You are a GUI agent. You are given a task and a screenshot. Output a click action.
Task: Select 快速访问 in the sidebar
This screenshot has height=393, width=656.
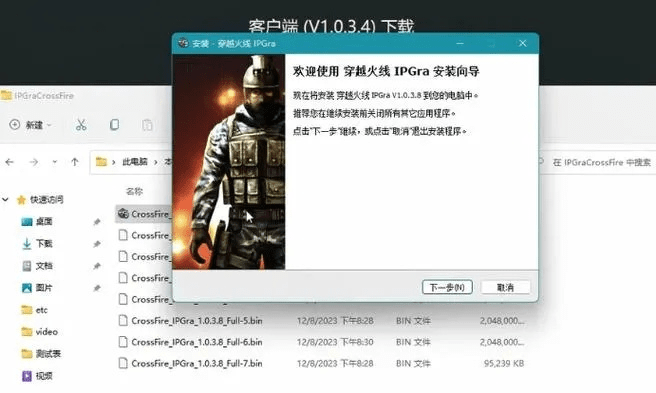46,200
